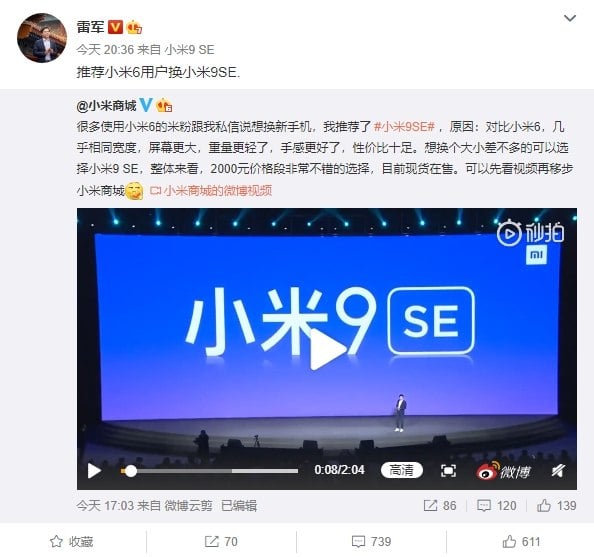The image size is (594, 557).
Task: Click the blue verified badge beside 小米商城
Action: point(145,105)
